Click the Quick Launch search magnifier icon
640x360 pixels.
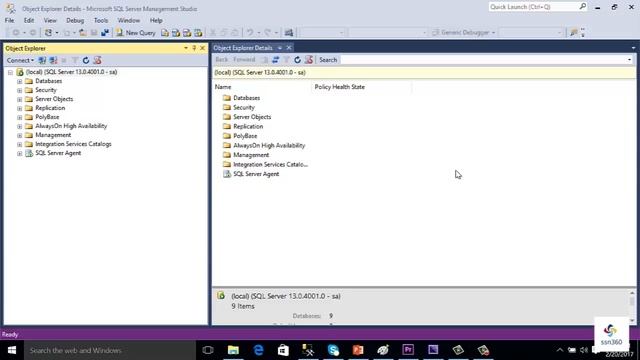582,7
